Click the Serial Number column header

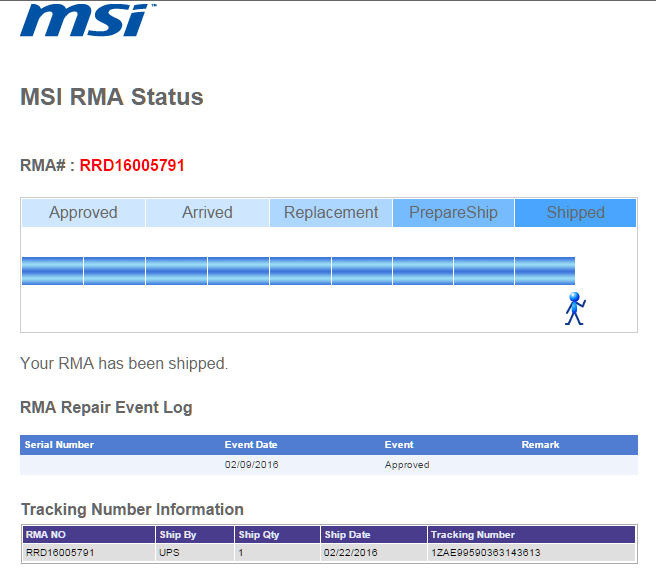tap(59, 444)
